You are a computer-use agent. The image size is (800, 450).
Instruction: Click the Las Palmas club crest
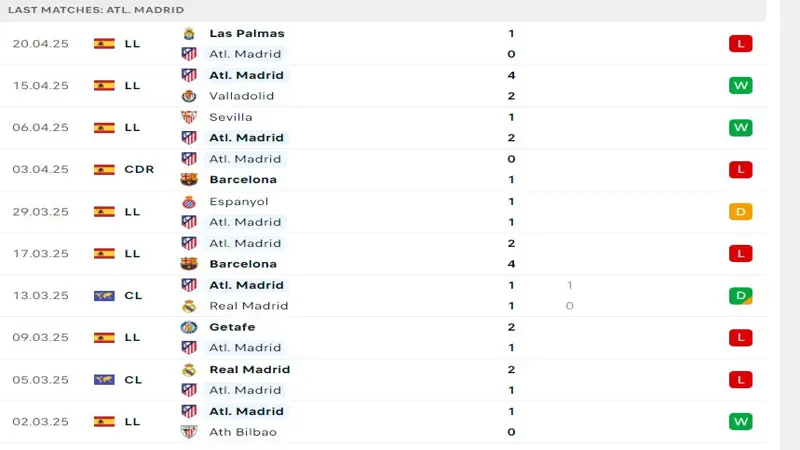189,33
